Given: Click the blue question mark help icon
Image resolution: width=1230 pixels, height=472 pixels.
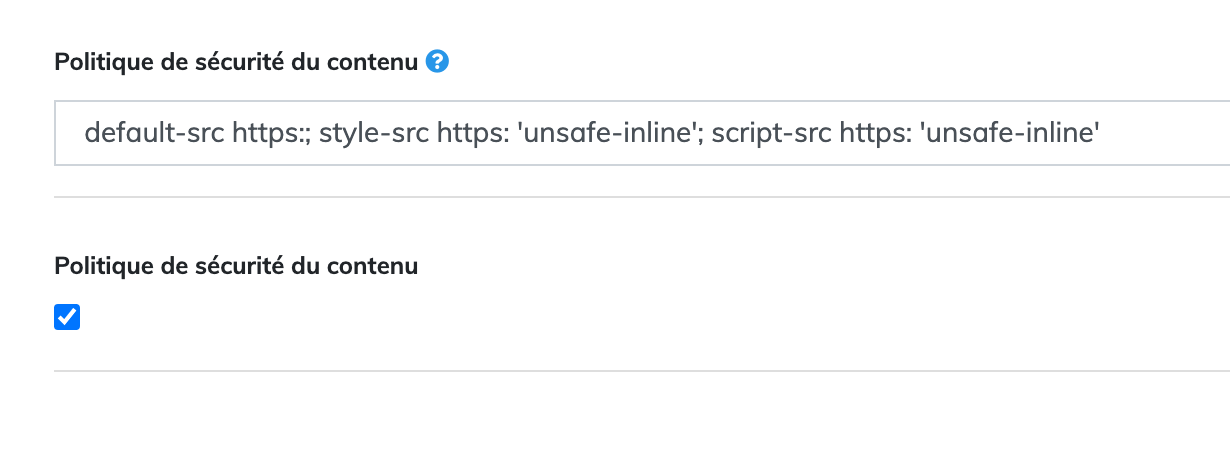Looking at the screenshot, I should pyautogui.click(x=437, y=62).
